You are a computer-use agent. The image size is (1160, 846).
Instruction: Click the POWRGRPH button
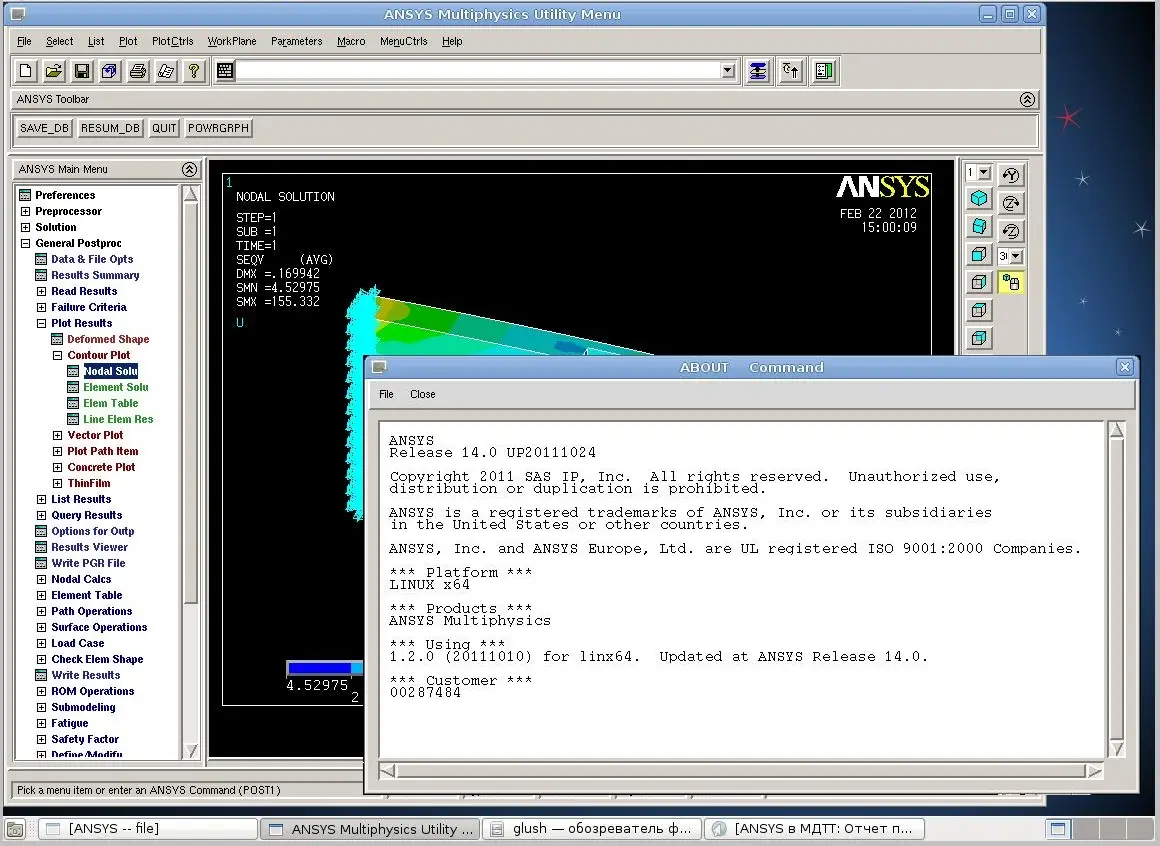click(x=218, y=128)
